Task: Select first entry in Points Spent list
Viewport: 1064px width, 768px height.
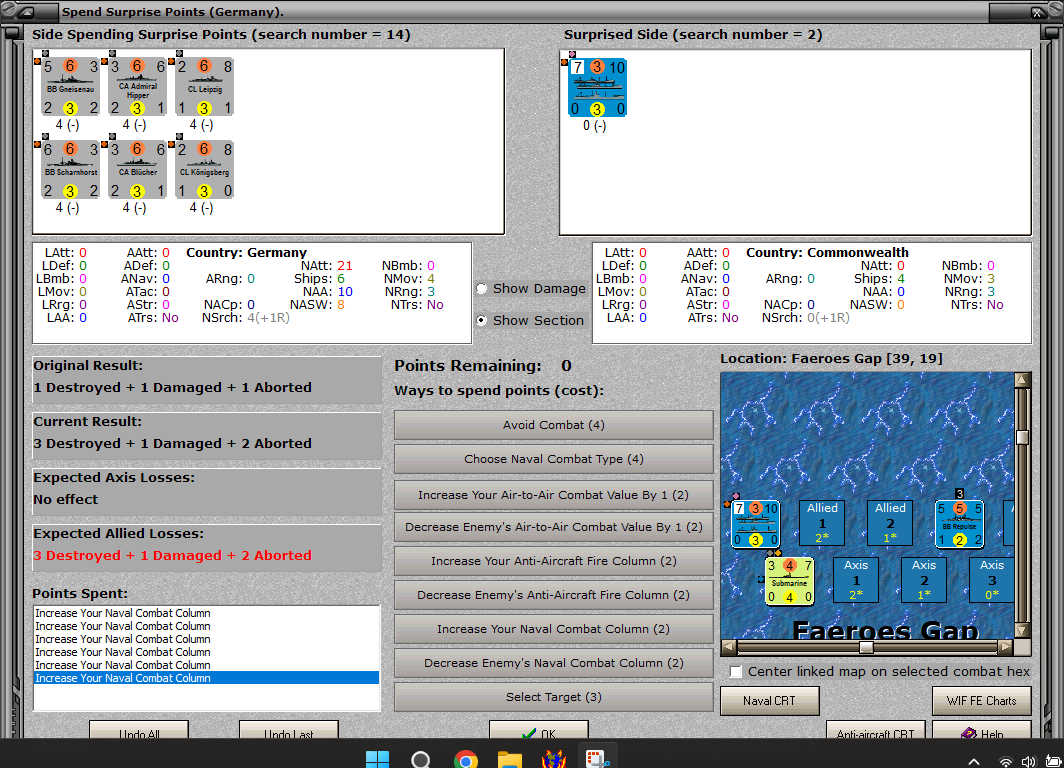Action: point(206,613)
